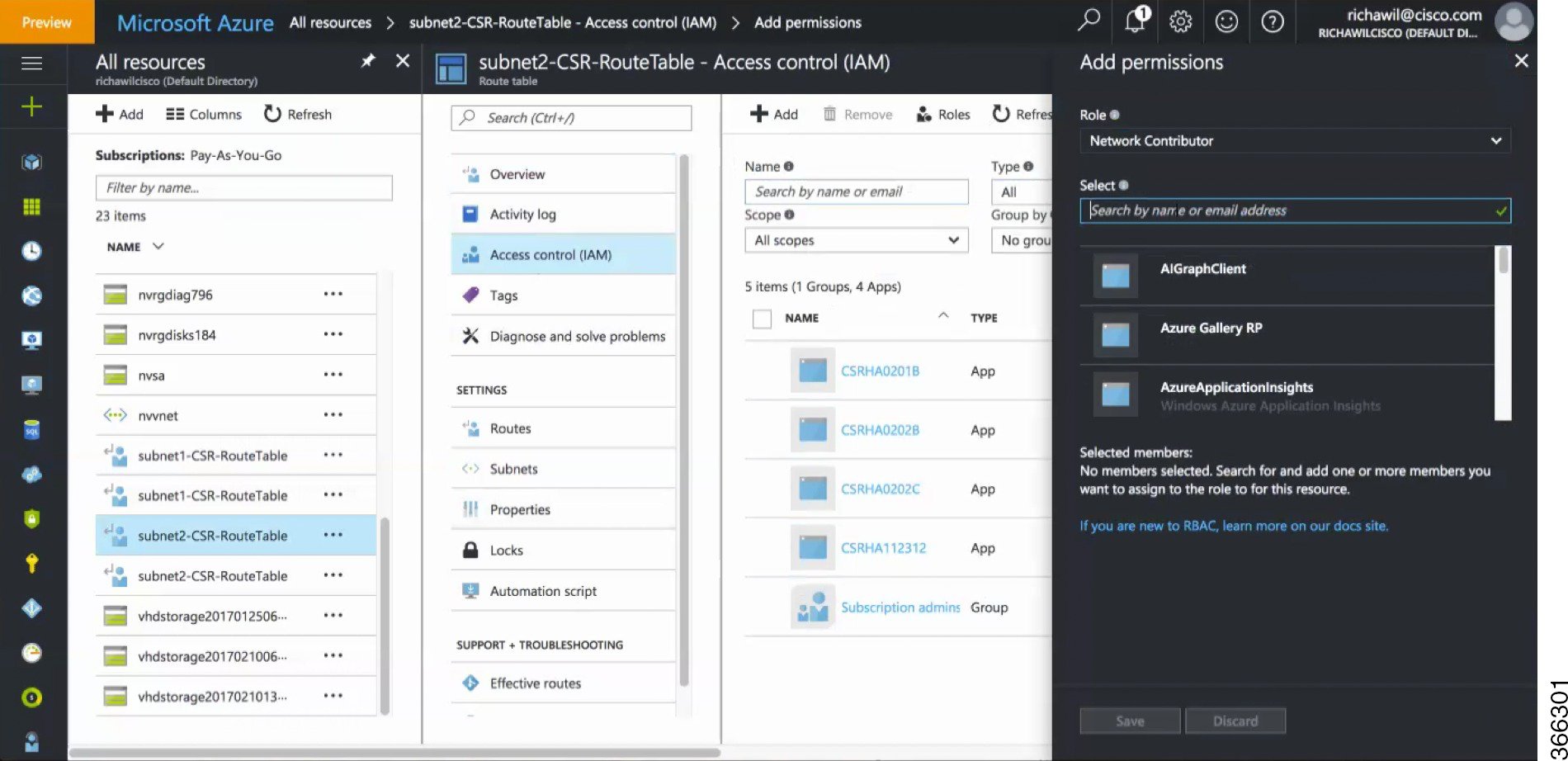The width and height of the screenshot is (1568, 761).
Task: Close the All resources blade
Action: [x=403, y=61]
